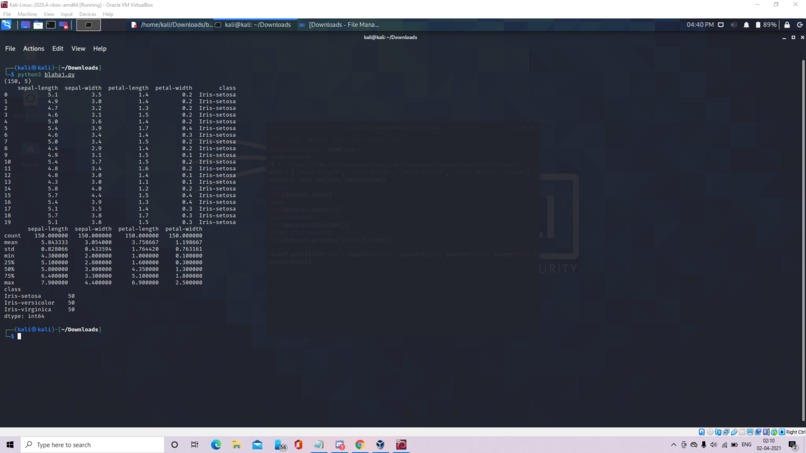Click the red app icon right of VirtualBox

pos(401,445)
